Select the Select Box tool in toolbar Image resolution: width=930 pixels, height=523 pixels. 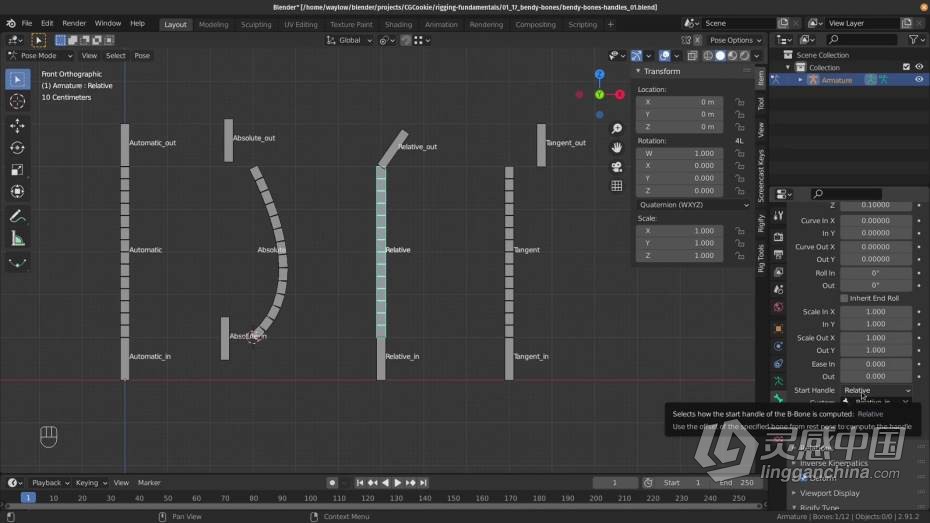pos(17,79)
